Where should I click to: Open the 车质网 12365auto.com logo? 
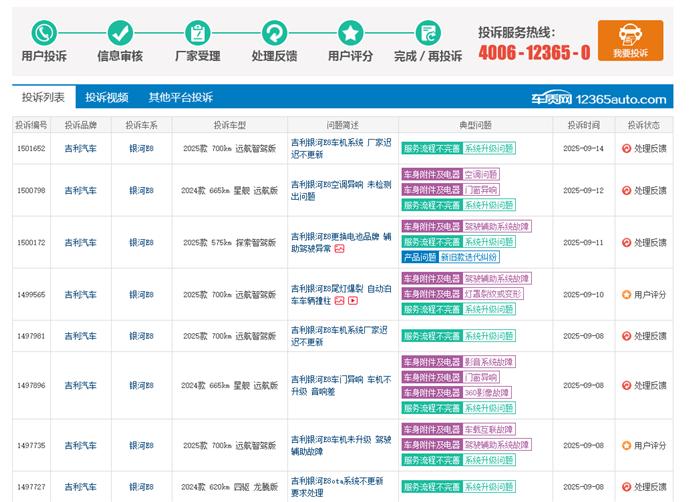[598, 98]
